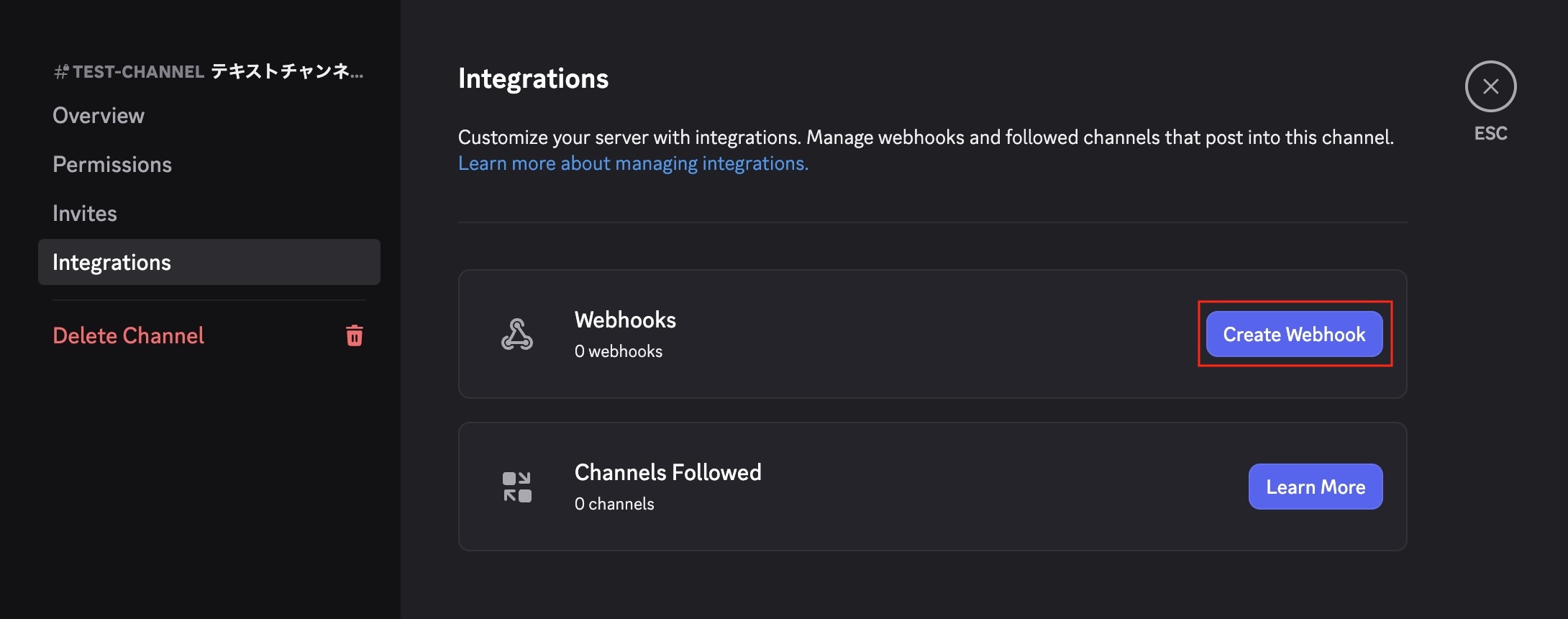Click the Channels Followed title text
1568x619 pixels.
tap(667, 472)
